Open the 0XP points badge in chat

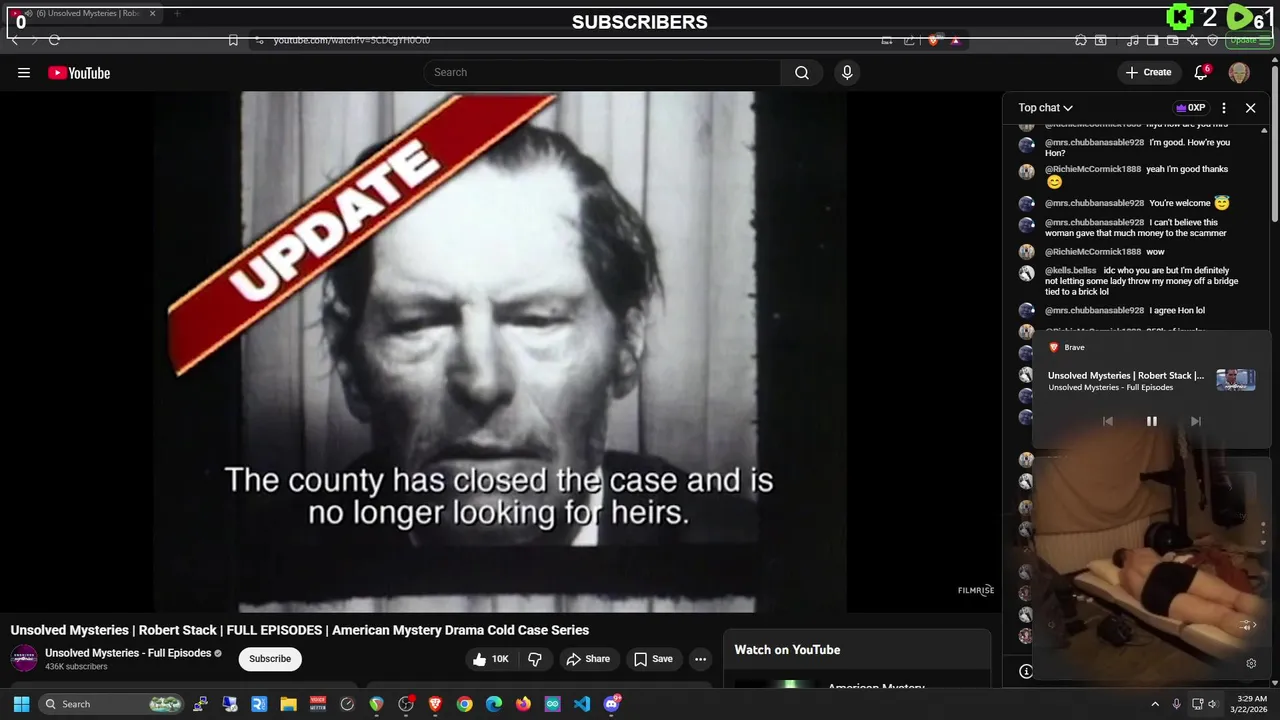tap(1190, 108)
